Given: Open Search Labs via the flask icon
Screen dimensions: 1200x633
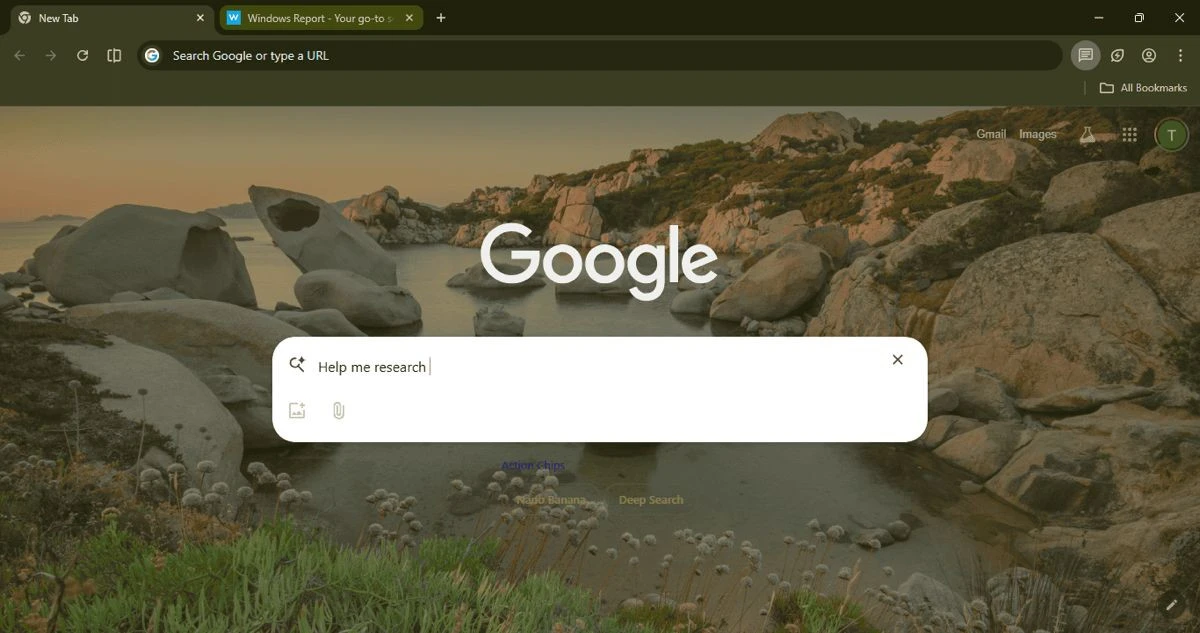Looking at the screenshot, I should (x=1088, y=134).
